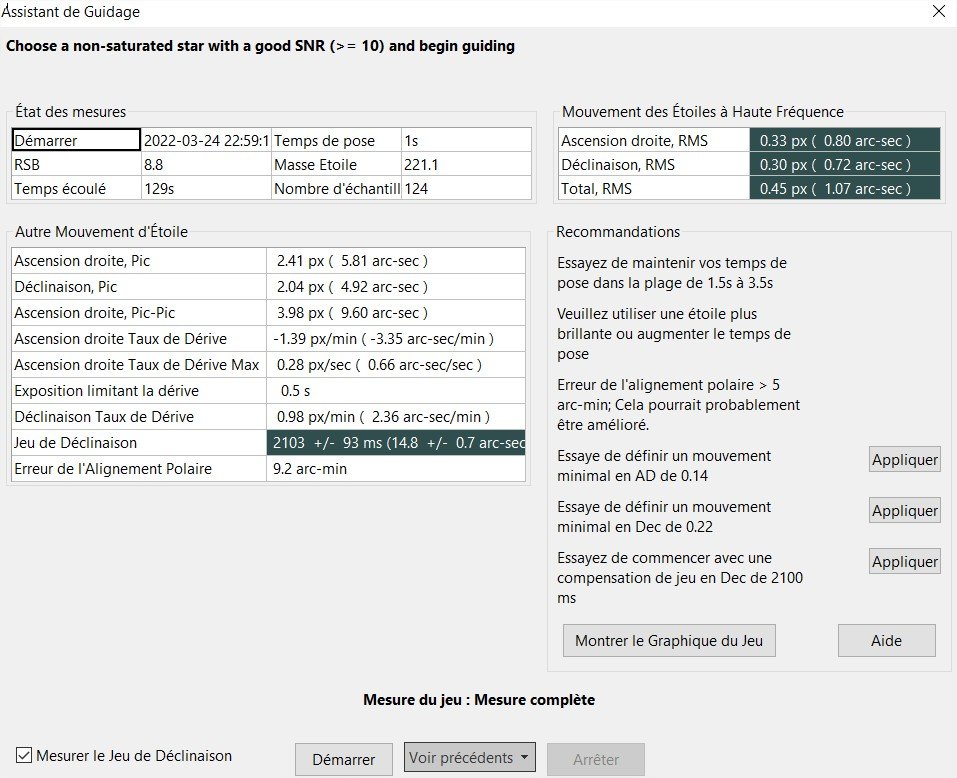Click the RSB value cell showing 8.8

point(205,165)
